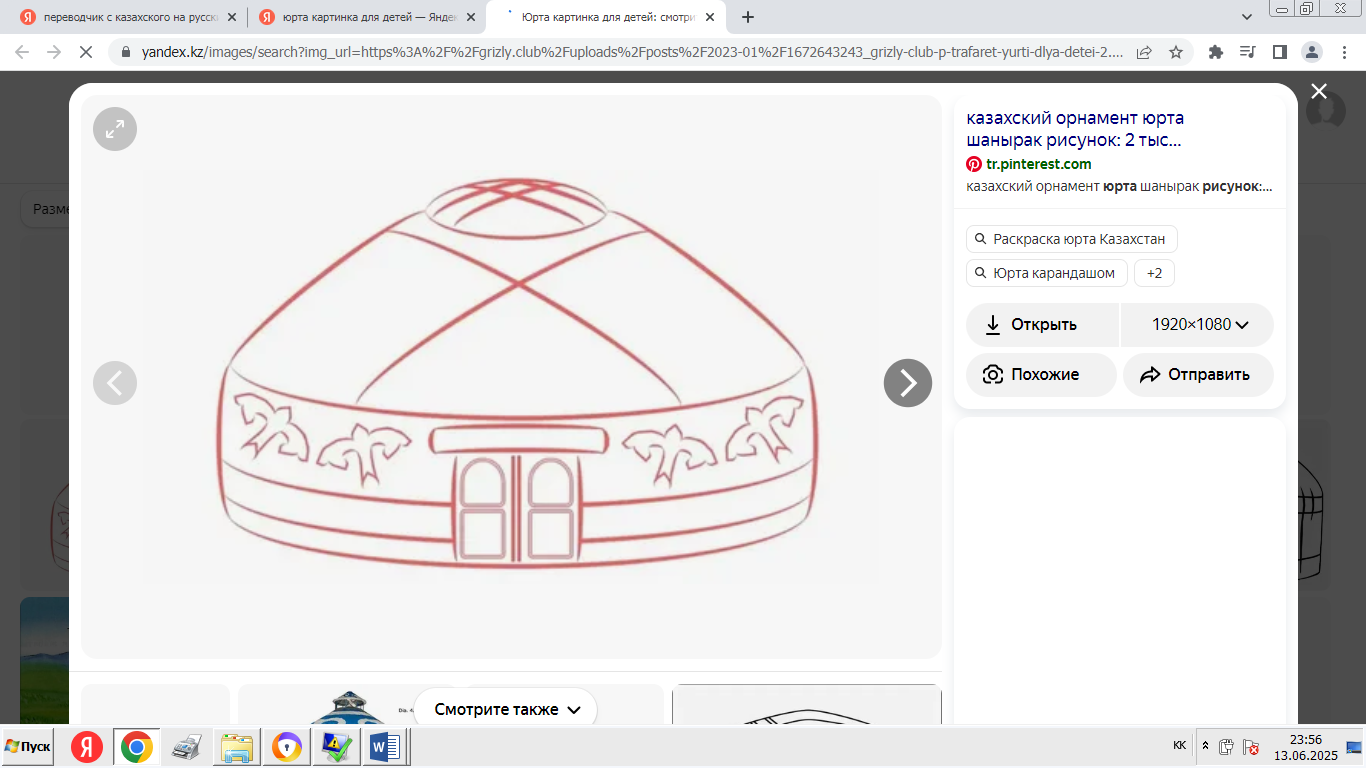
Task: Toggle the browser side panel
Action: (x=1279, y=52)
